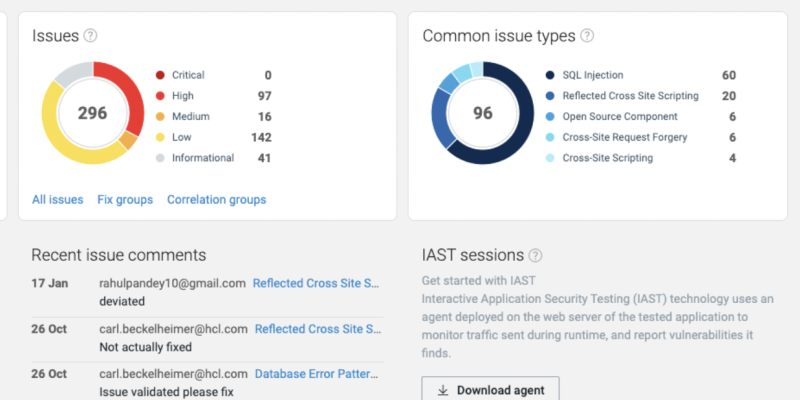Open the Correlation groups link

(216, 200)
